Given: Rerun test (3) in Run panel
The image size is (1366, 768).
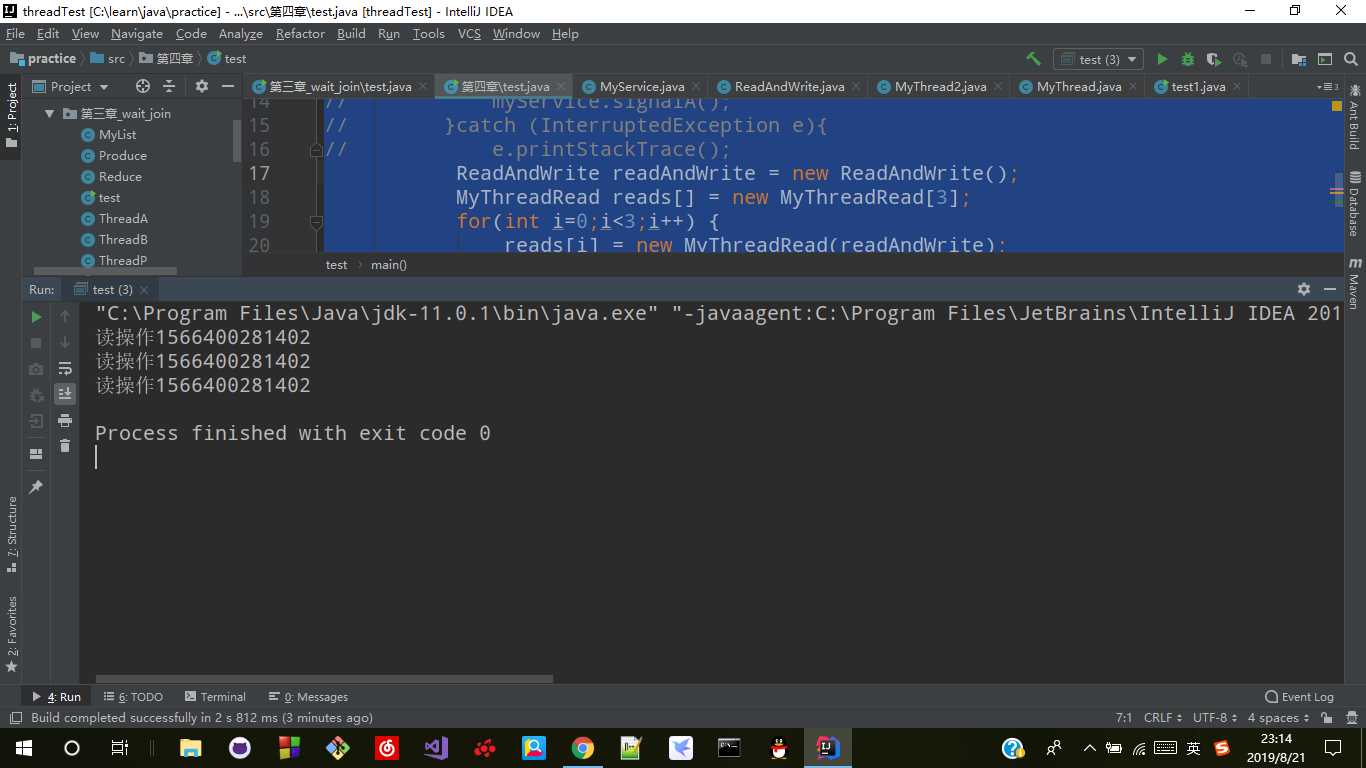Looking at the screenshot, I should point(36,317).
